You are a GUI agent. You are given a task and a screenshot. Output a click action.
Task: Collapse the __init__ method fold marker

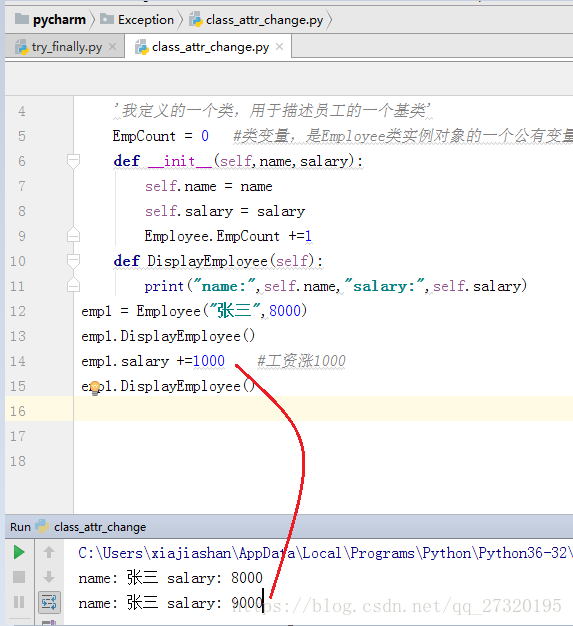pyautogui.click(x=73, y=161)
